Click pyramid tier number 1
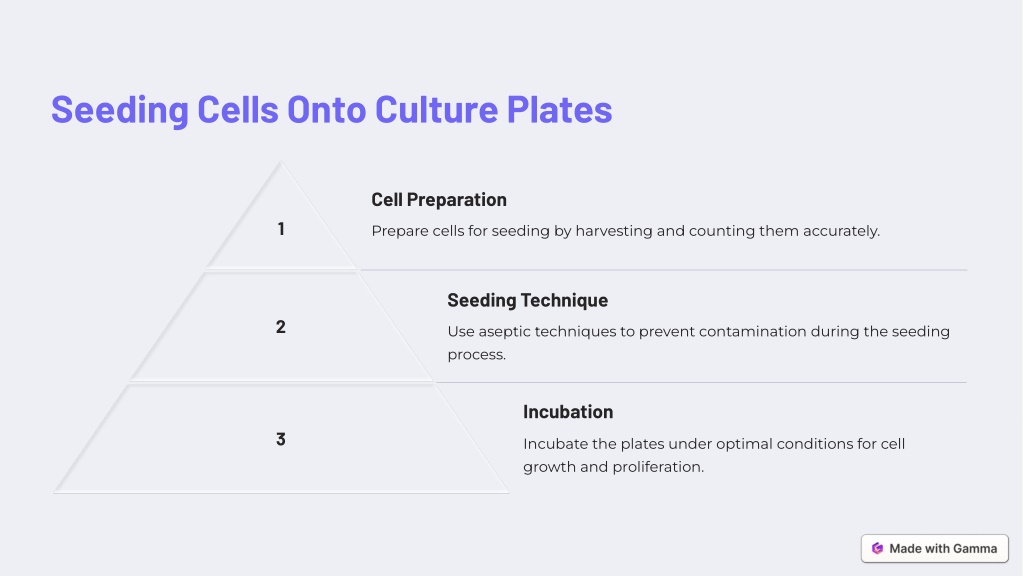The width and height of the screenshot is (1023, 576). pyautogui.click(x=281, y=229)
